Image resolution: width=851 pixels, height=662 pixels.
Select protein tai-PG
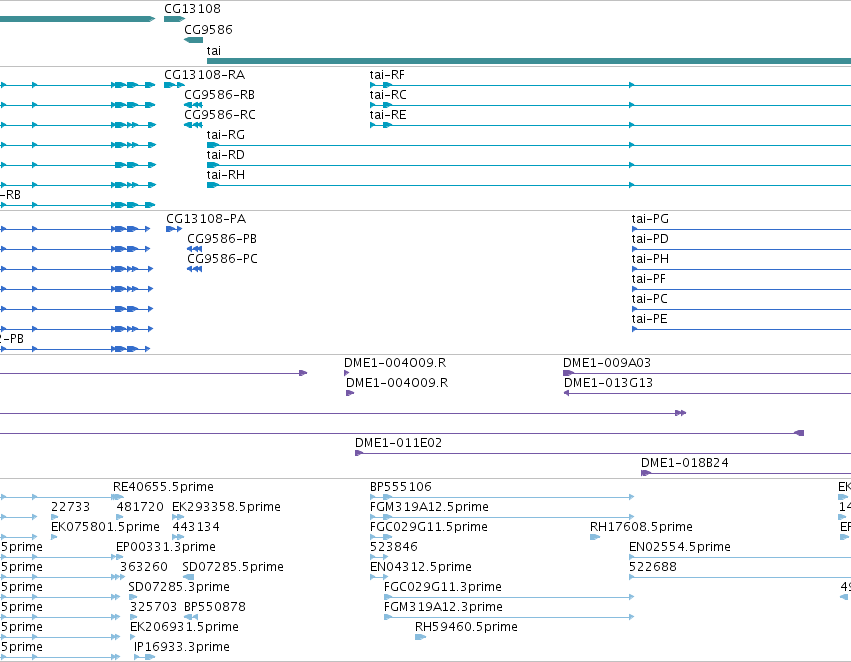coord(650,219)
